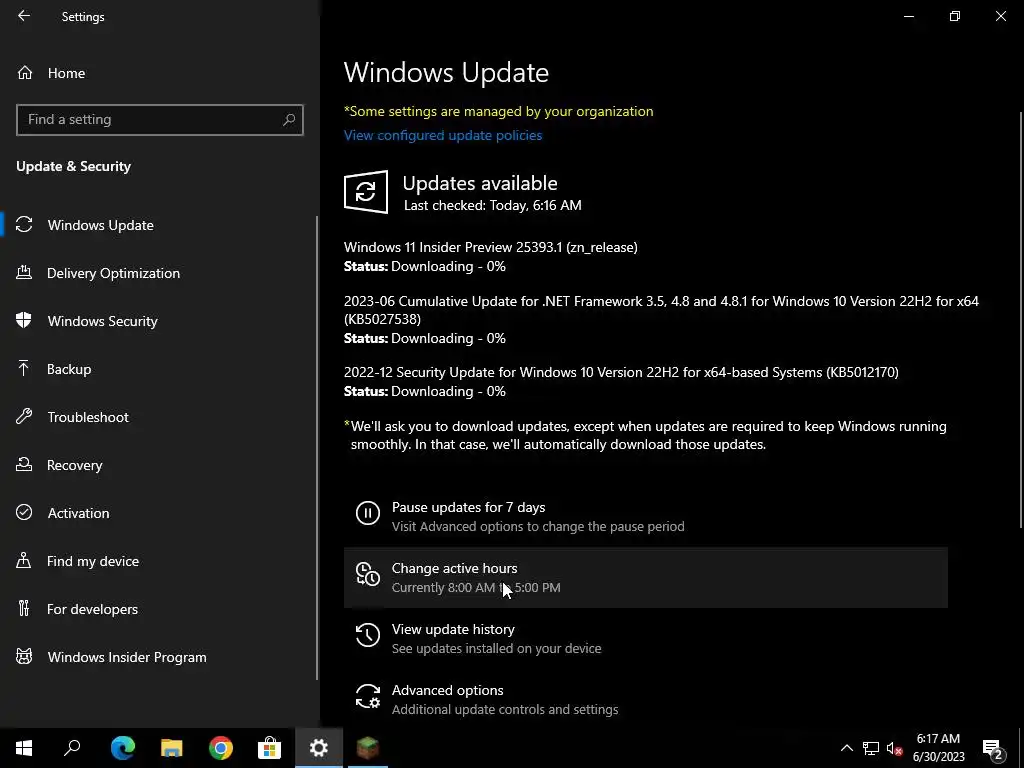The width and height of the screenshot is (1024, 768).
Task: Click the Windows Update sync icon in sidebar
Action: point(24,225)
